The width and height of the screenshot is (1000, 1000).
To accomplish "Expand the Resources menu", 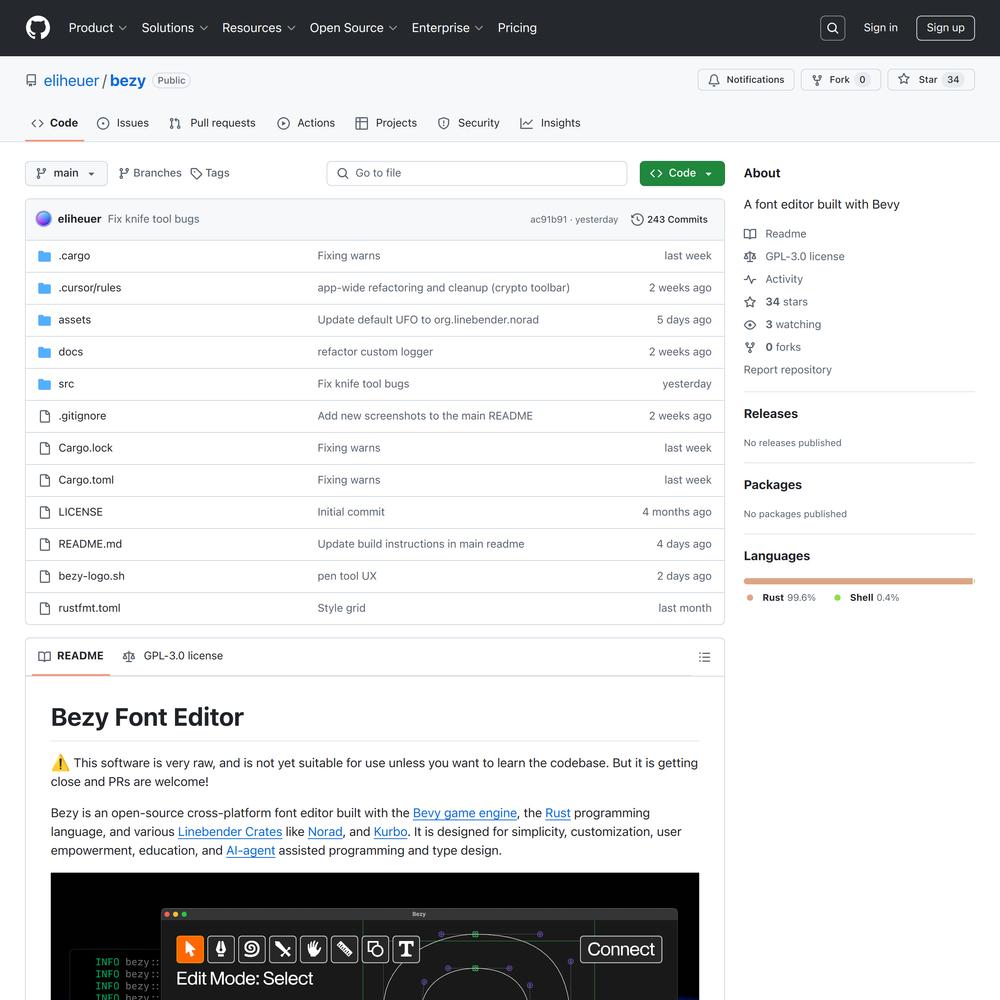I will point(258,28).
